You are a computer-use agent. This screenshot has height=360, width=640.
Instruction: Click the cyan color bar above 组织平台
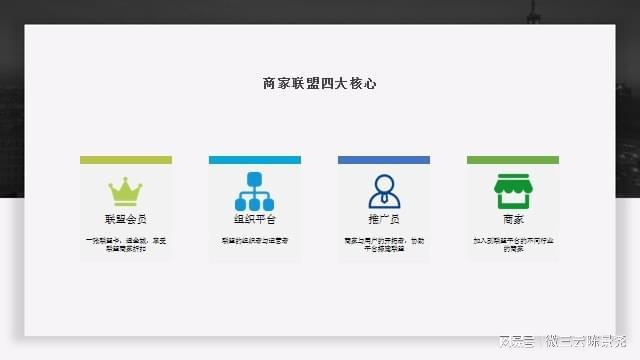255,160
